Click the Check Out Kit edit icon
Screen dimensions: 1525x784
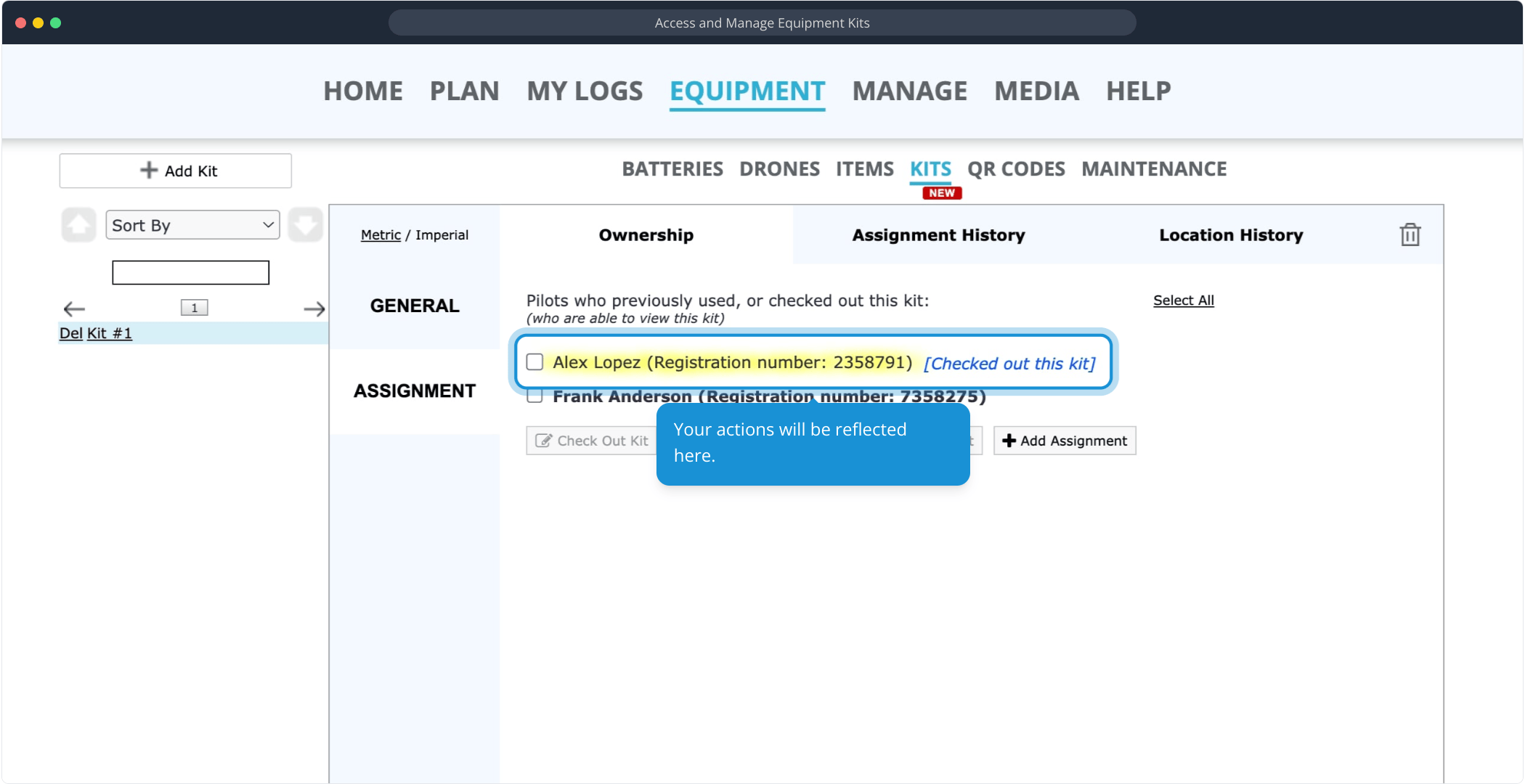pyautogui.click(x=542, y=441)
